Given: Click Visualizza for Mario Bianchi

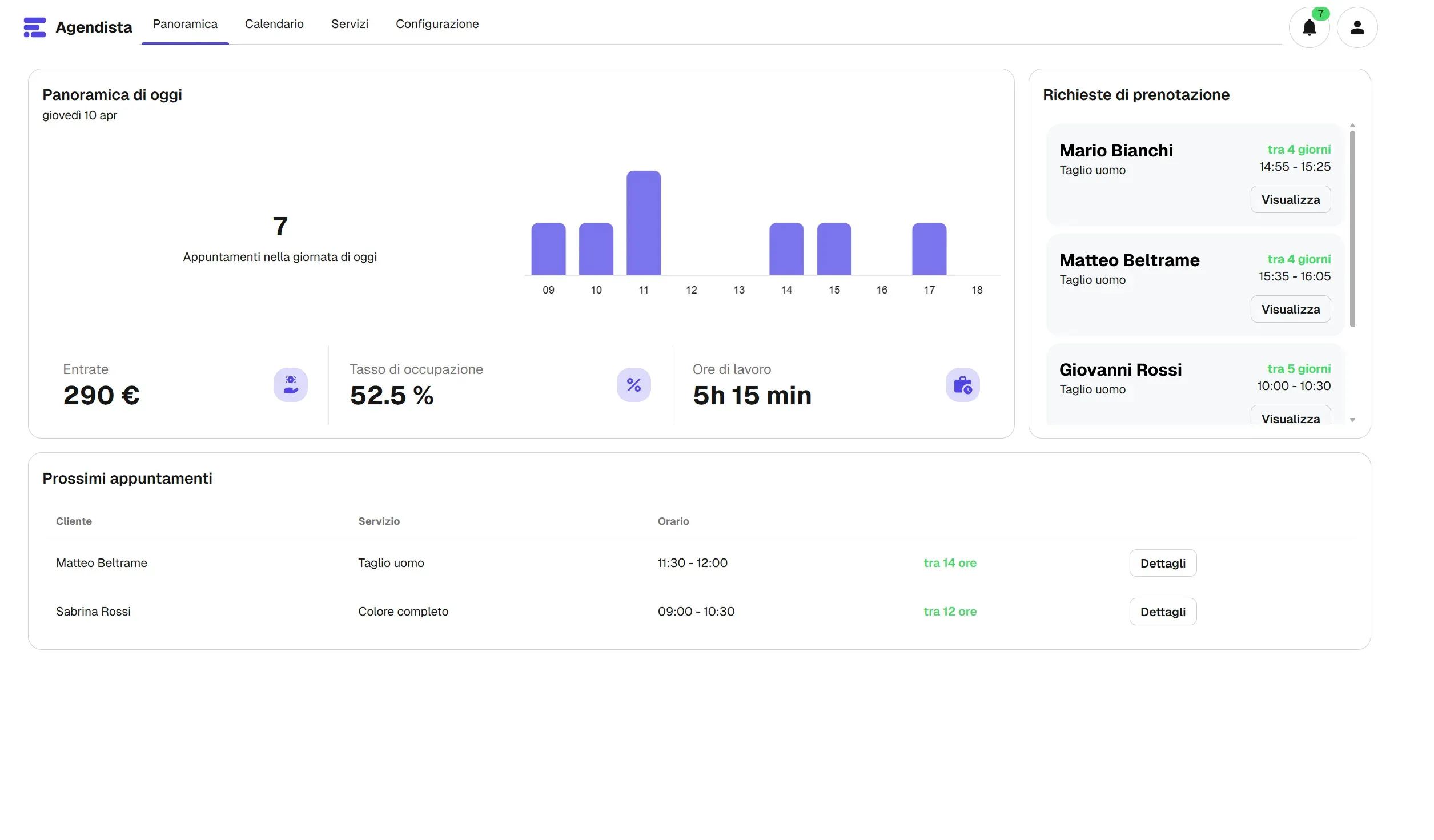Looking at the screenshot, I should 1290,200.
